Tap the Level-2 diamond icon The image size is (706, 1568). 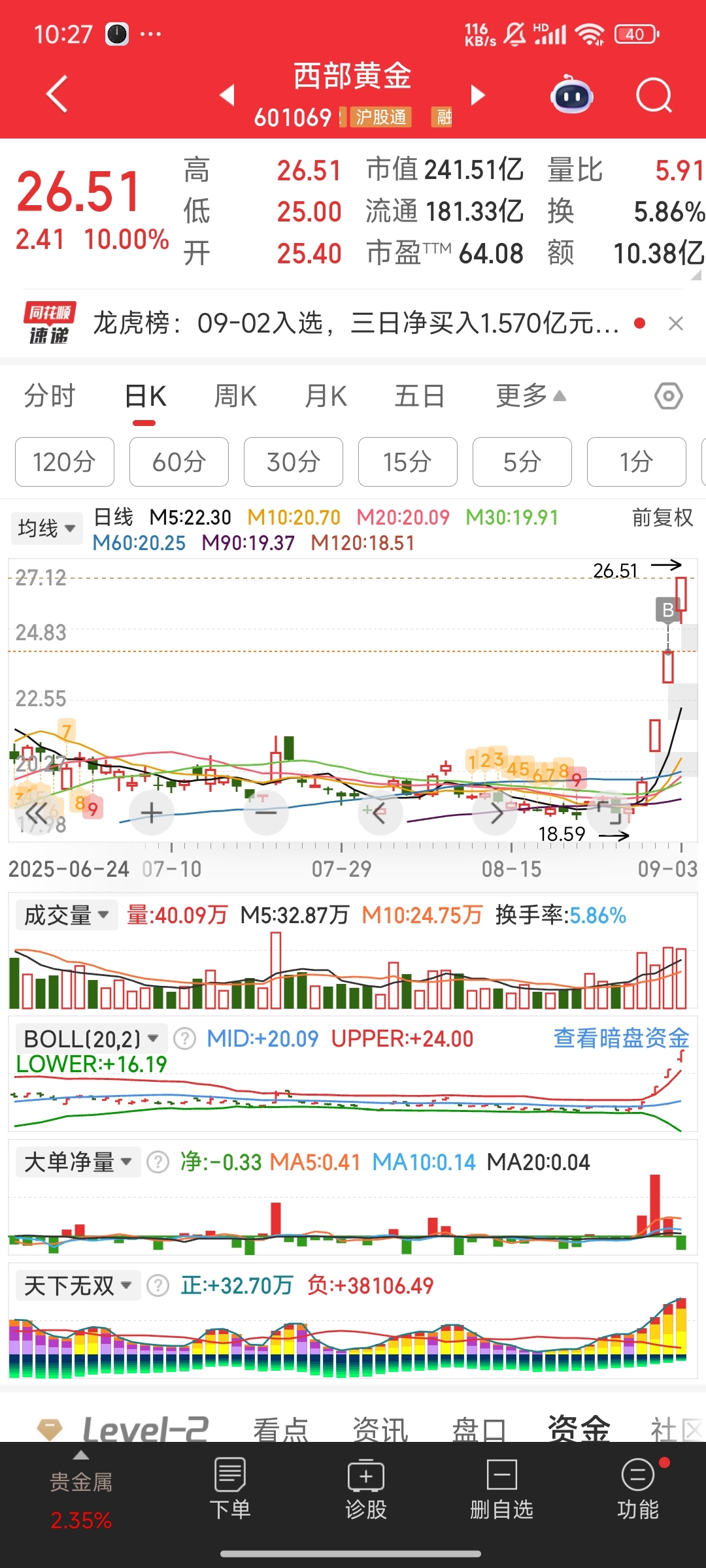(x=50, y=1429)
